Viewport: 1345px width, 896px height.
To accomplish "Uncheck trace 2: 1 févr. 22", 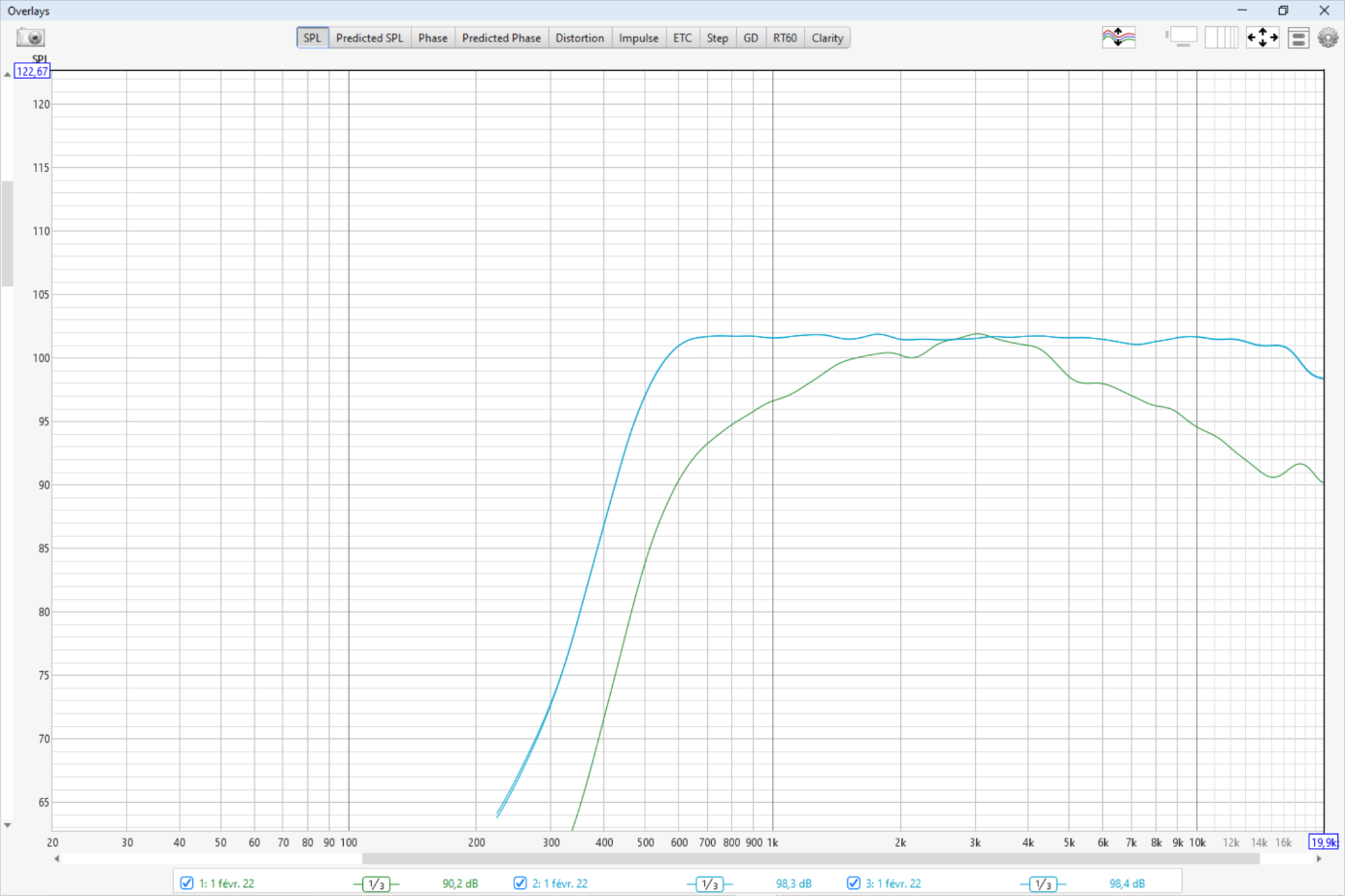I will tap(521, 883).
